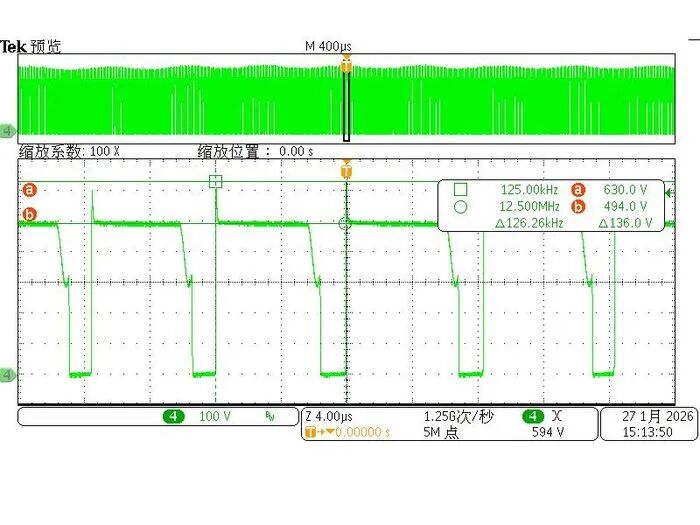The height and width of the screenshot is (525, 700).
Task: Click the 494.0 V cursor b value
Action: tap(625, 207)
